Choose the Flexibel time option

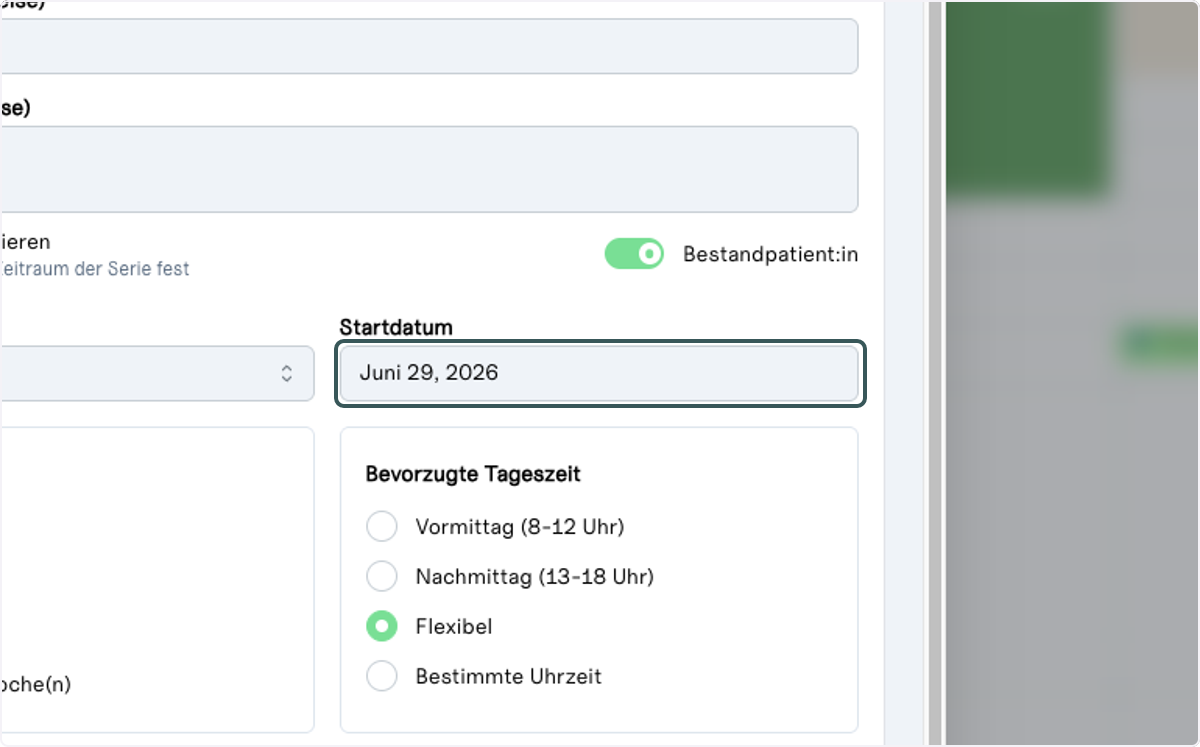[382, 626]
